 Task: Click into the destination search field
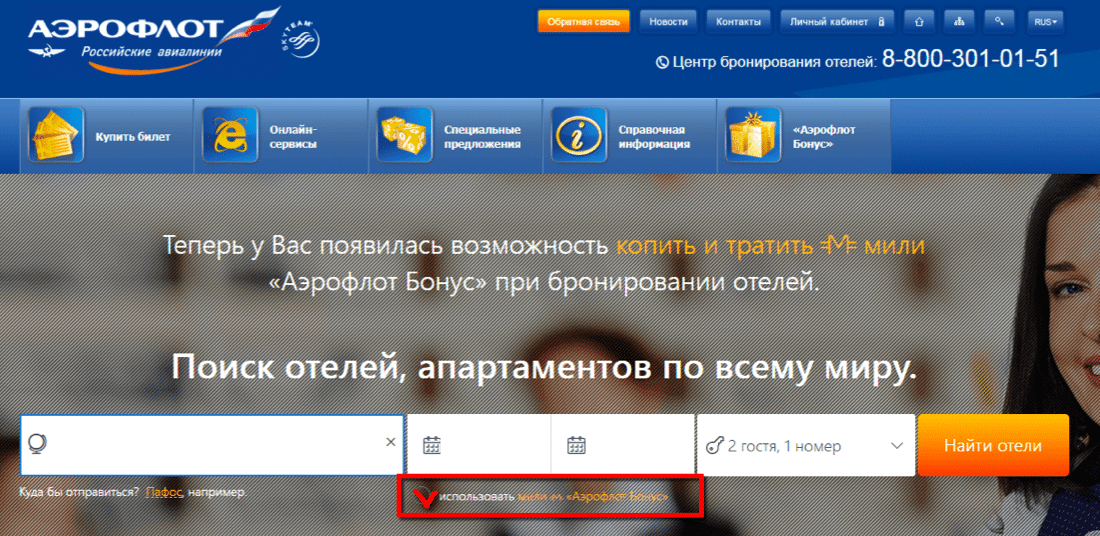(x=212, y=445)
